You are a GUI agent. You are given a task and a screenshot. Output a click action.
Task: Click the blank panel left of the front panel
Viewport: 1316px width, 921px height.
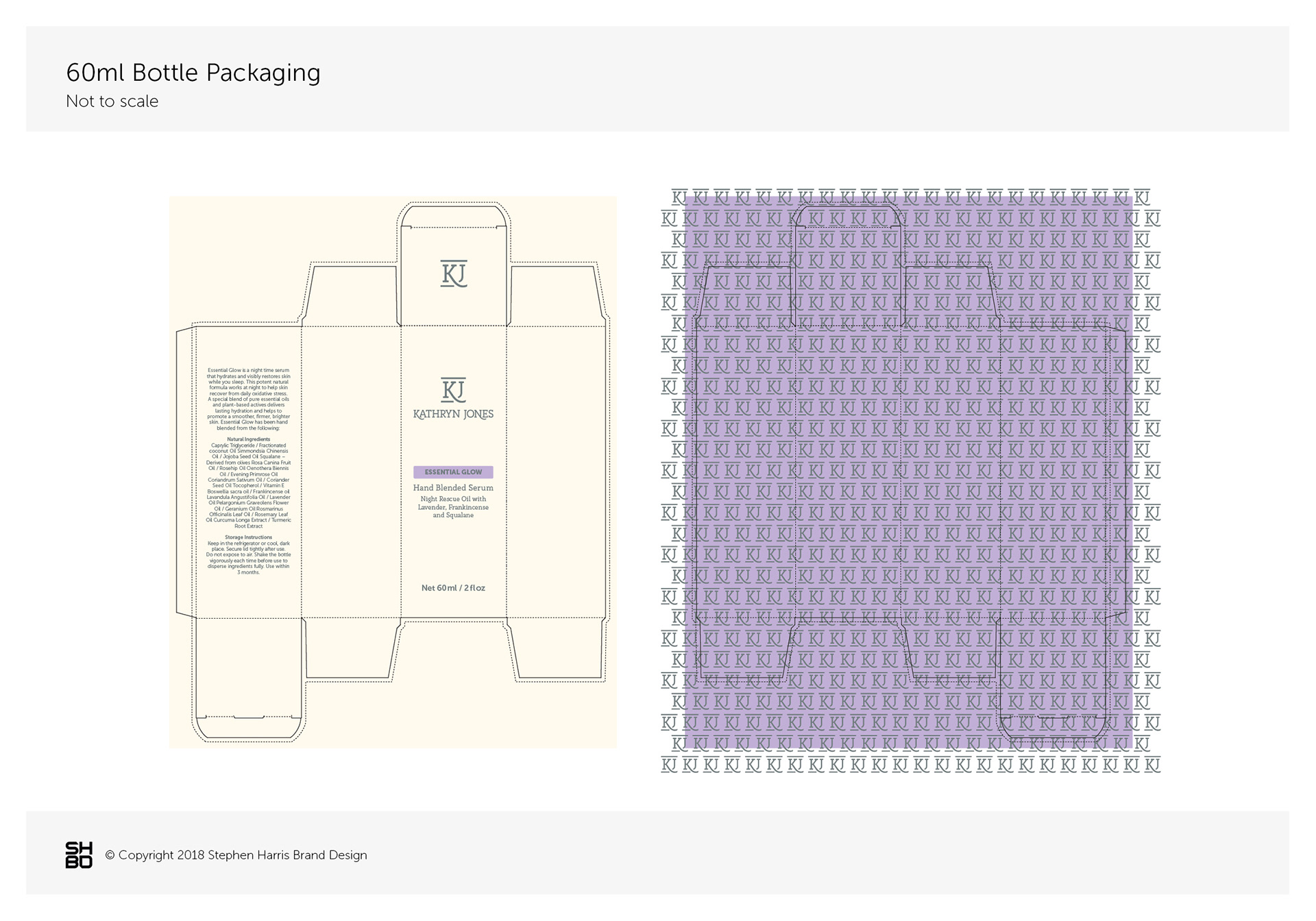[351, 473]
